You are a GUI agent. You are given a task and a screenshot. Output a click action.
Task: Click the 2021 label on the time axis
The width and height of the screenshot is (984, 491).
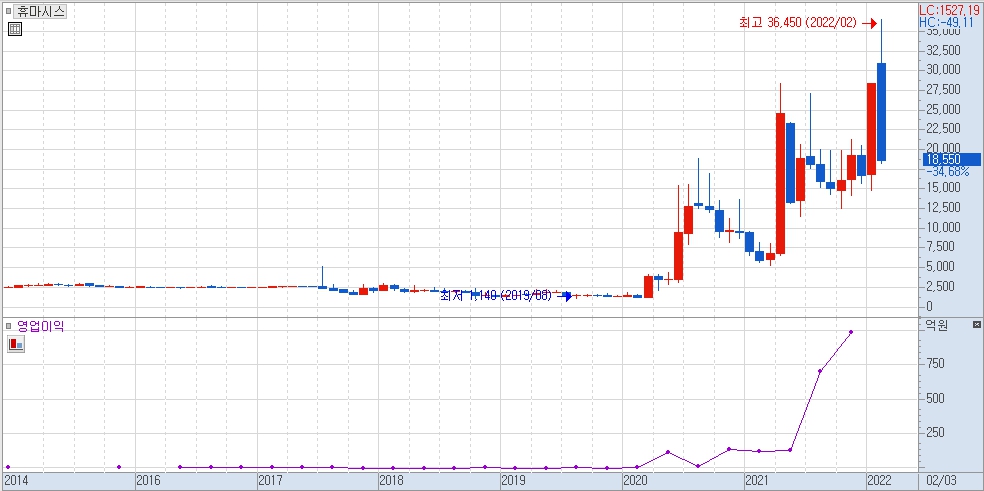(756, 482)
